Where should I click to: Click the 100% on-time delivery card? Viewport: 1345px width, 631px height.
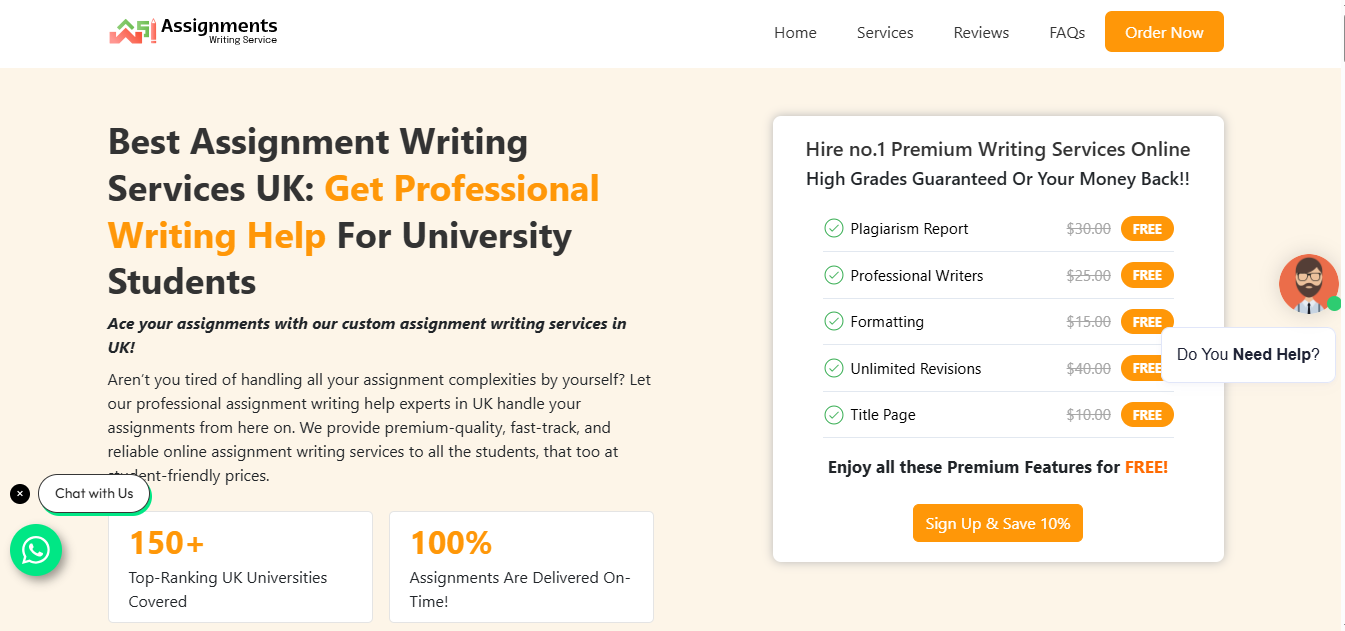click(521, 567)
